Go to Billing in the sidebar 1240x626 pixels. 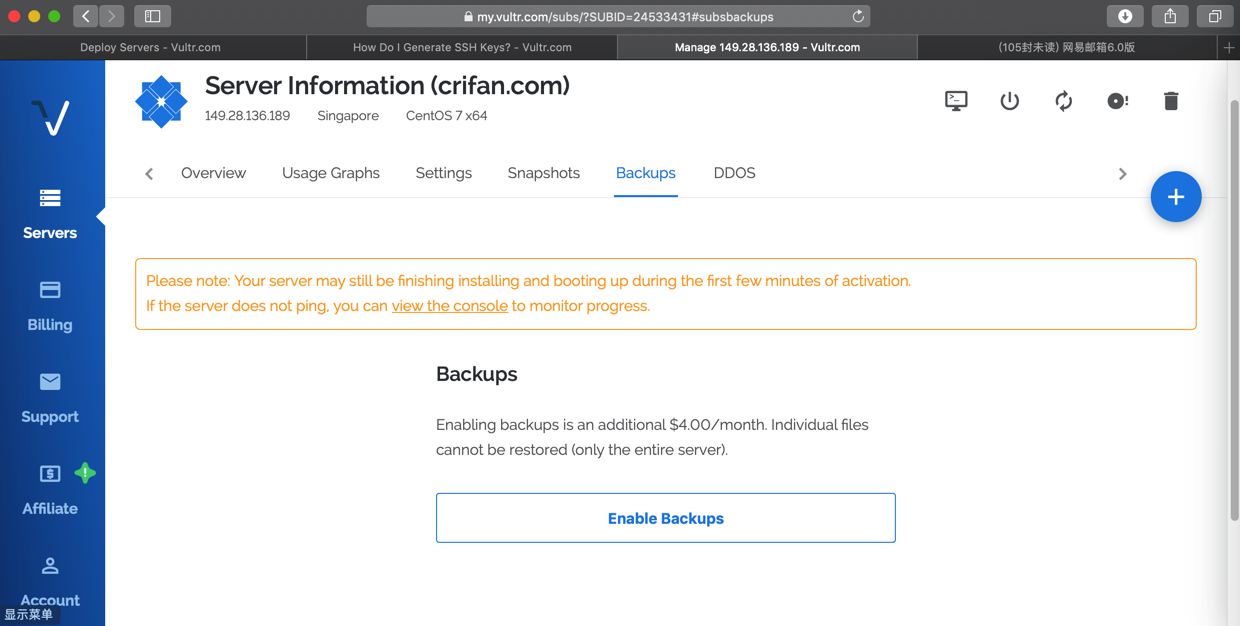(x=50, y=306)
